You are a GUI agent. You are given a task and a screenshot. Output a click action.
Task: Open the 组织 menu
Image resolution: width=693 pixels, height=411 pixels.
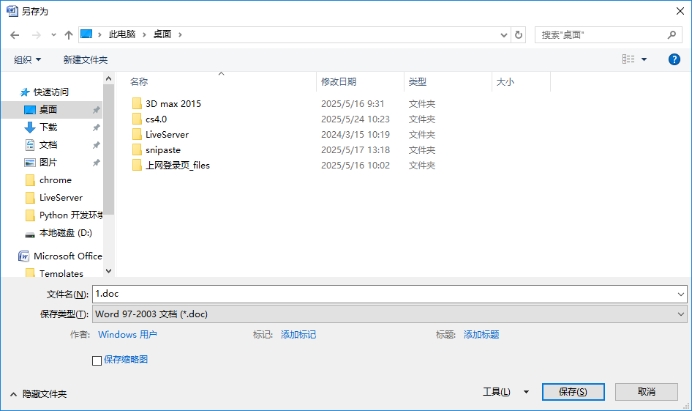click(27, 60)
